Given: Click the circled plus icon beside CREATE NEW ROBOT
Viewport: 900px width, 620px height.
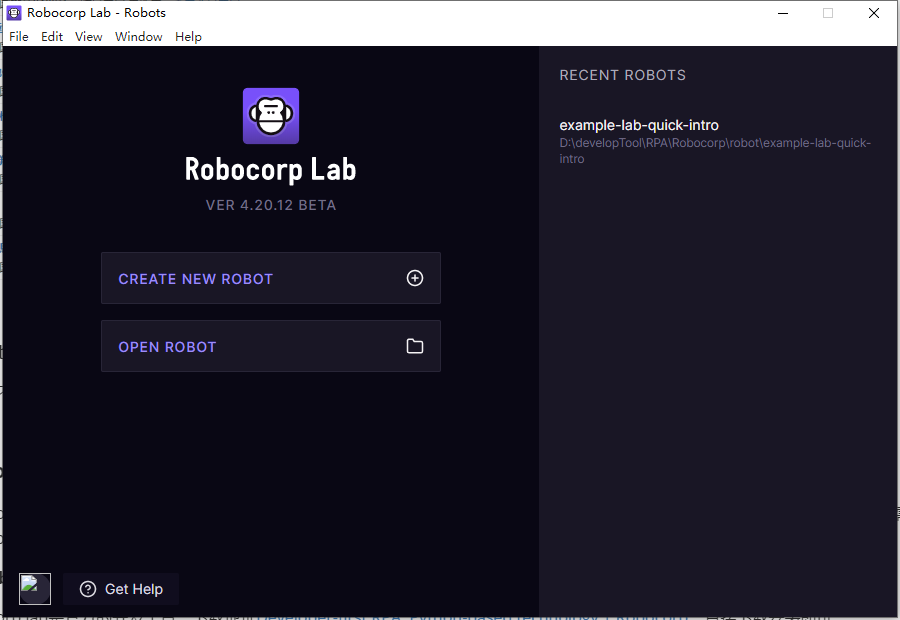Looking at the screenshot, I should click(x=415, y=278).
